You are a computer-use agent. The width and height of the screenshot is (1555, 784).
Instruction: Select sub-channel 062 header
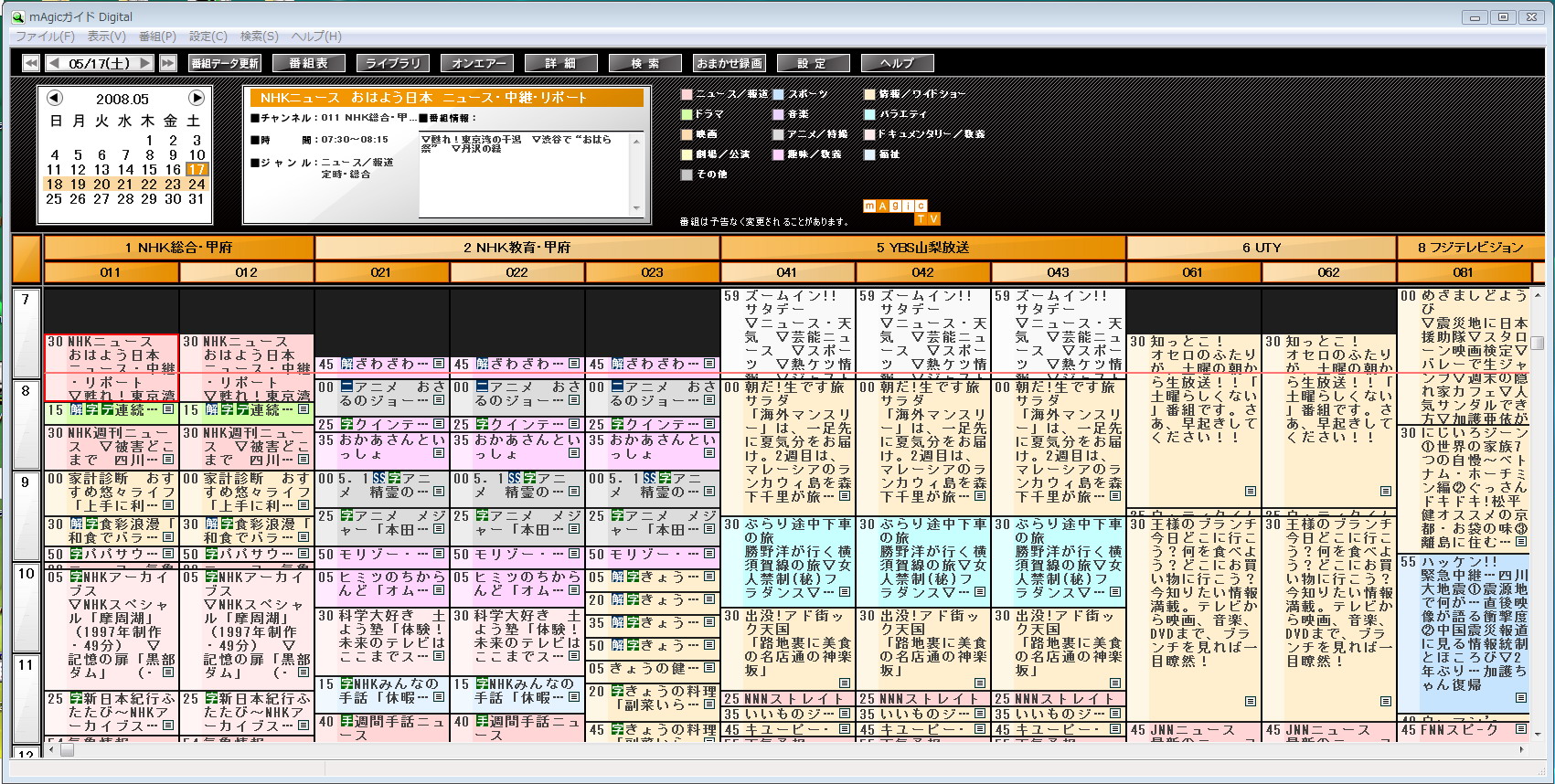(x=1329, y=272)
